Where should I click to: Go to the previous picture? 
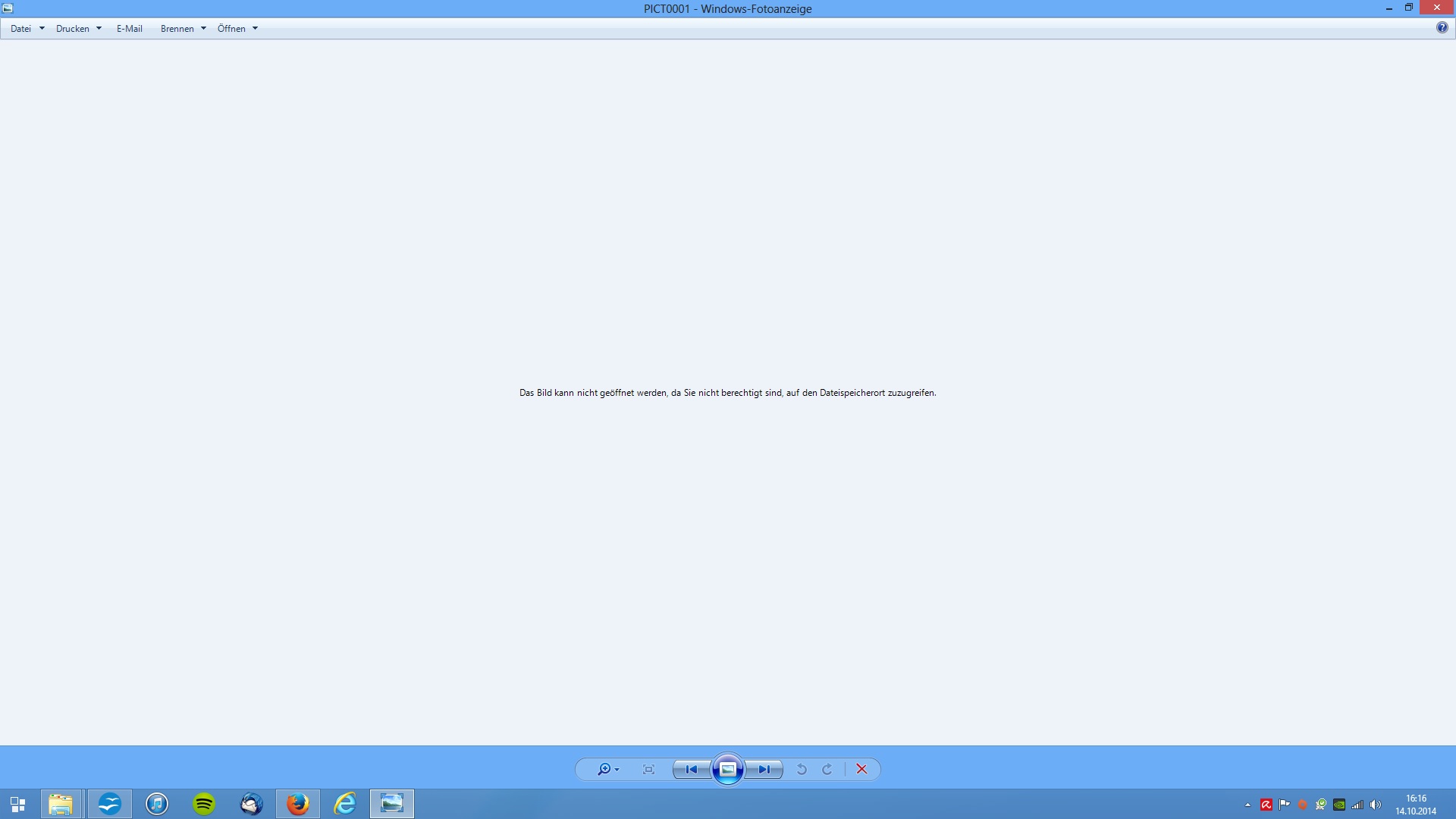[691, 769]
